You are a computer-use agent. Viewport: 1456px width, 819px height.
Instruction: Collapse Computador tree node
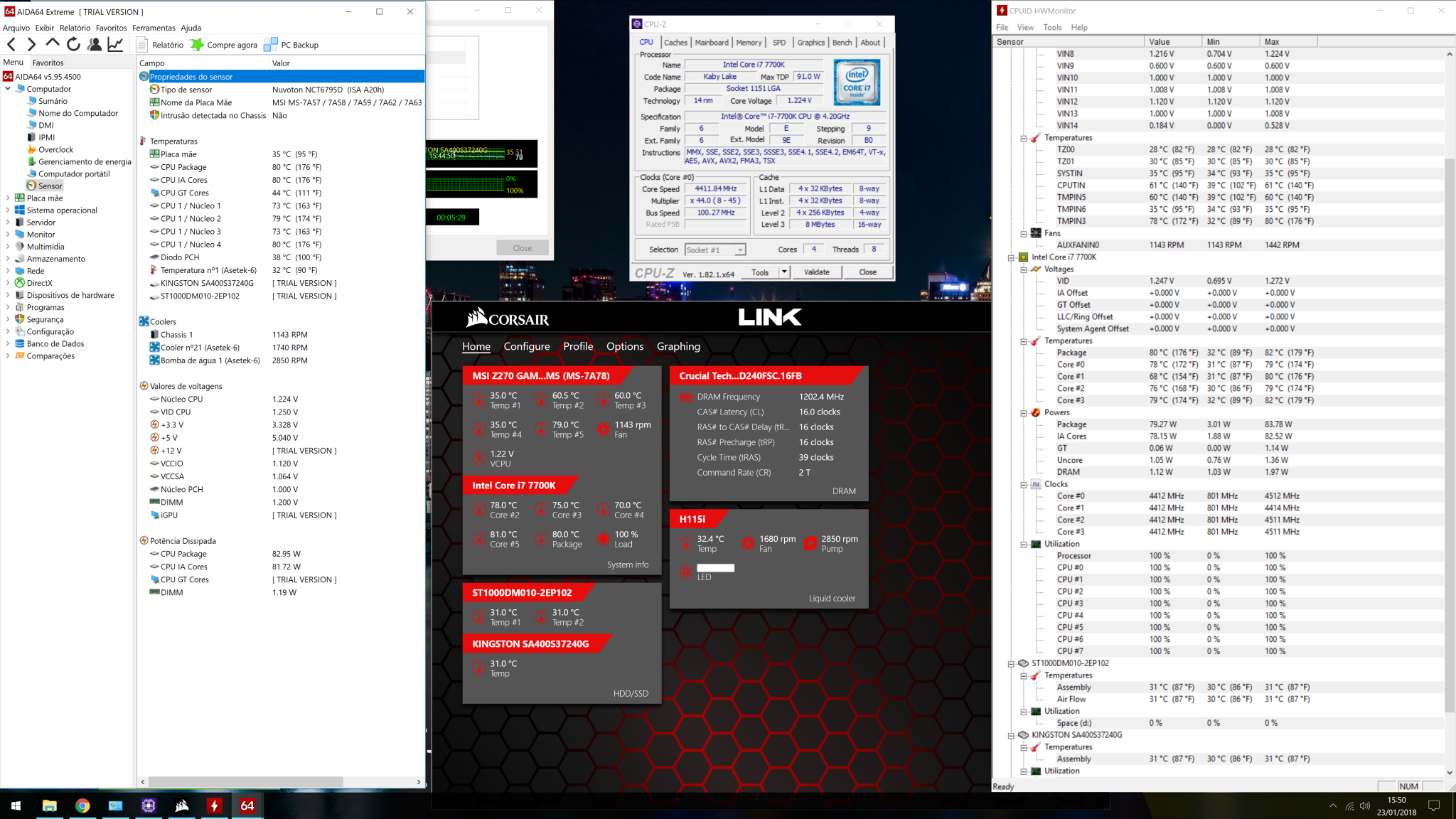coord(8,89)
